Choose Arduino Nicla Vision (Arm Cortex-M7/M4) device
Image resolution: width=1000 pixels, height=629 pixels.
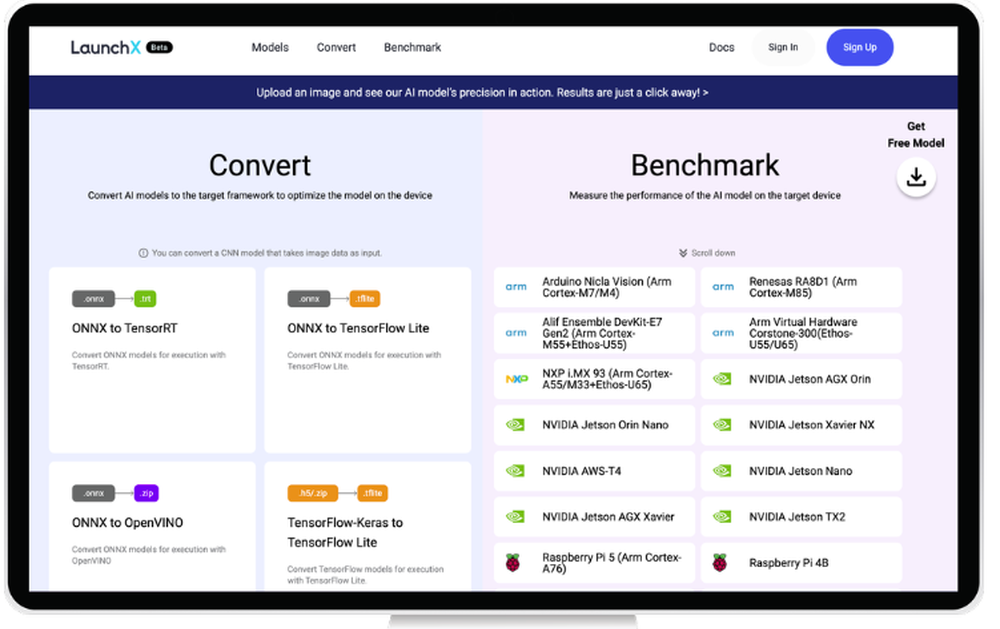tap(594, 287)
